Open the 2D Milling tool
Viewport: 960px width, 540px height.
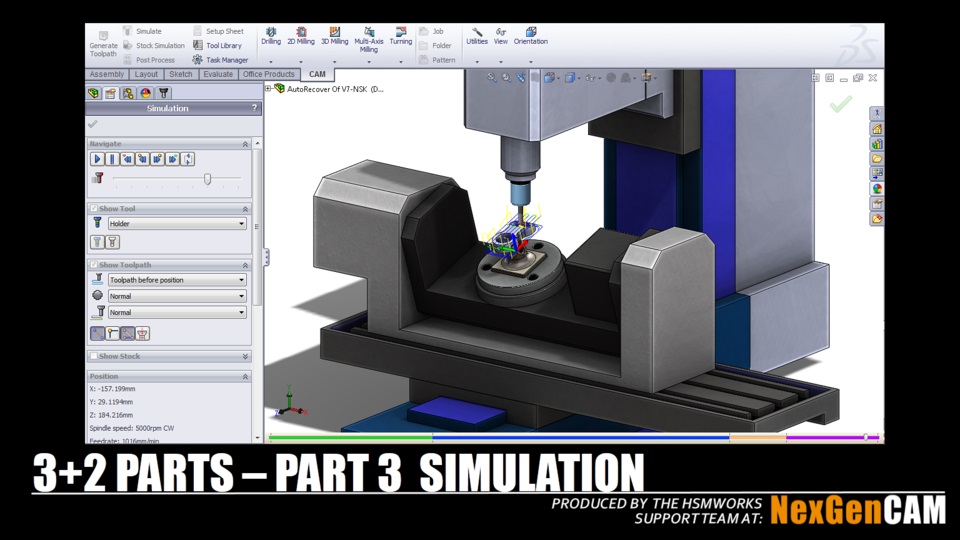(x=301, y=36)
